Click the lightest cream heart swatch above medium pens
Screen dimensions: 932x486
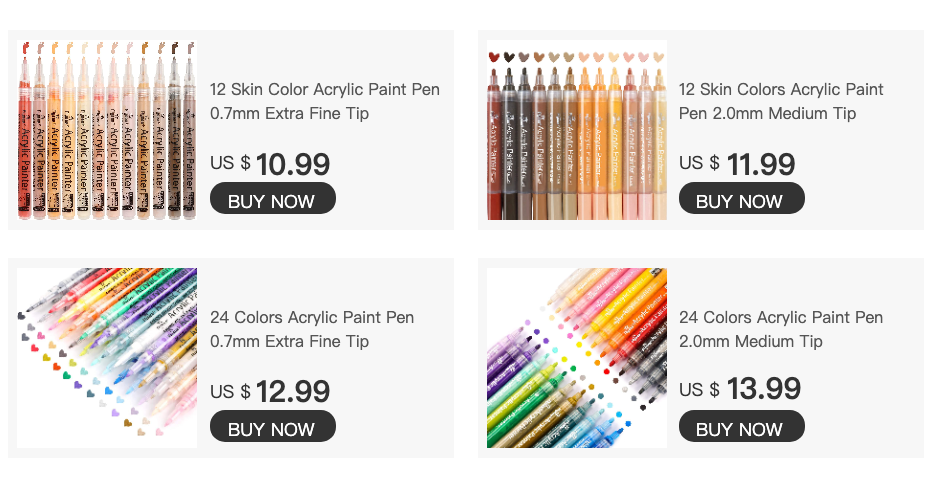(x=659, y=57)
